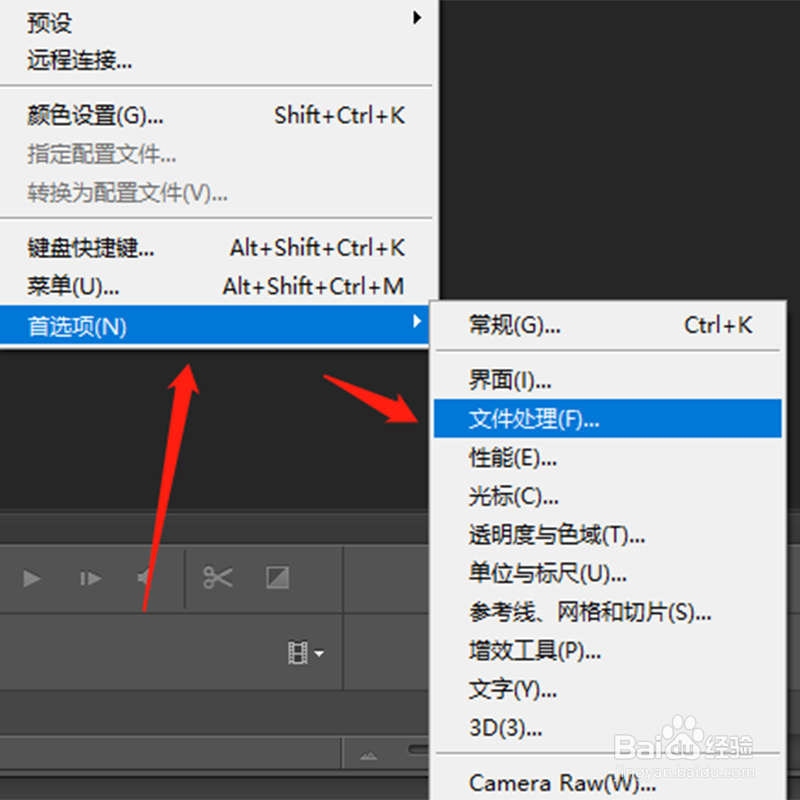Open 界面(I)... preferences
The width and height of the screenshot is (800, 800).
click(607, 380)
